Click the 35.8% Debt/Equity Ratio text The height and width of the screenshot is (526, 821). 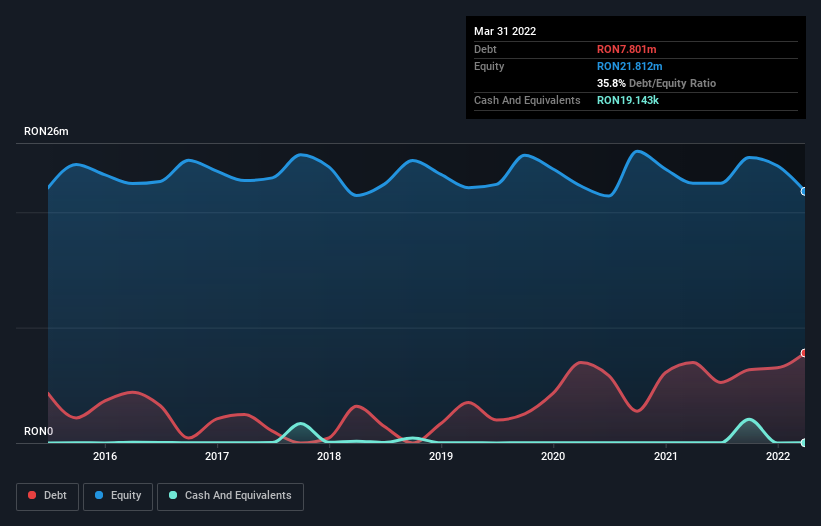656,83
